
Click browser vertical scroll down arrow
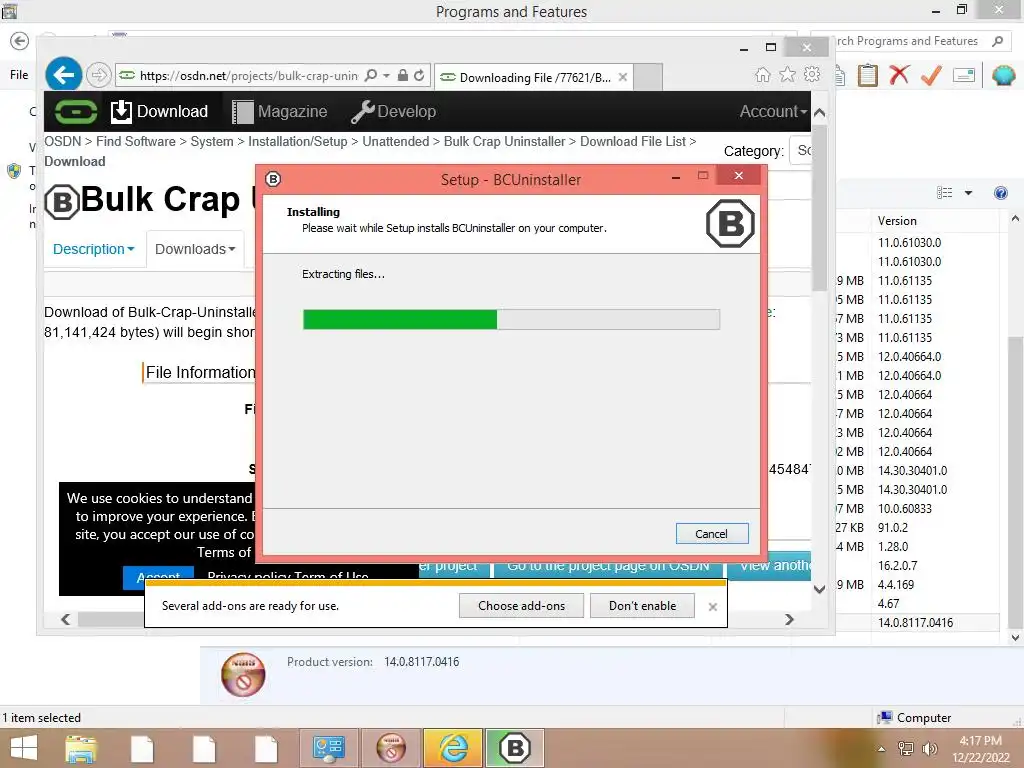[x=820, y=589]
